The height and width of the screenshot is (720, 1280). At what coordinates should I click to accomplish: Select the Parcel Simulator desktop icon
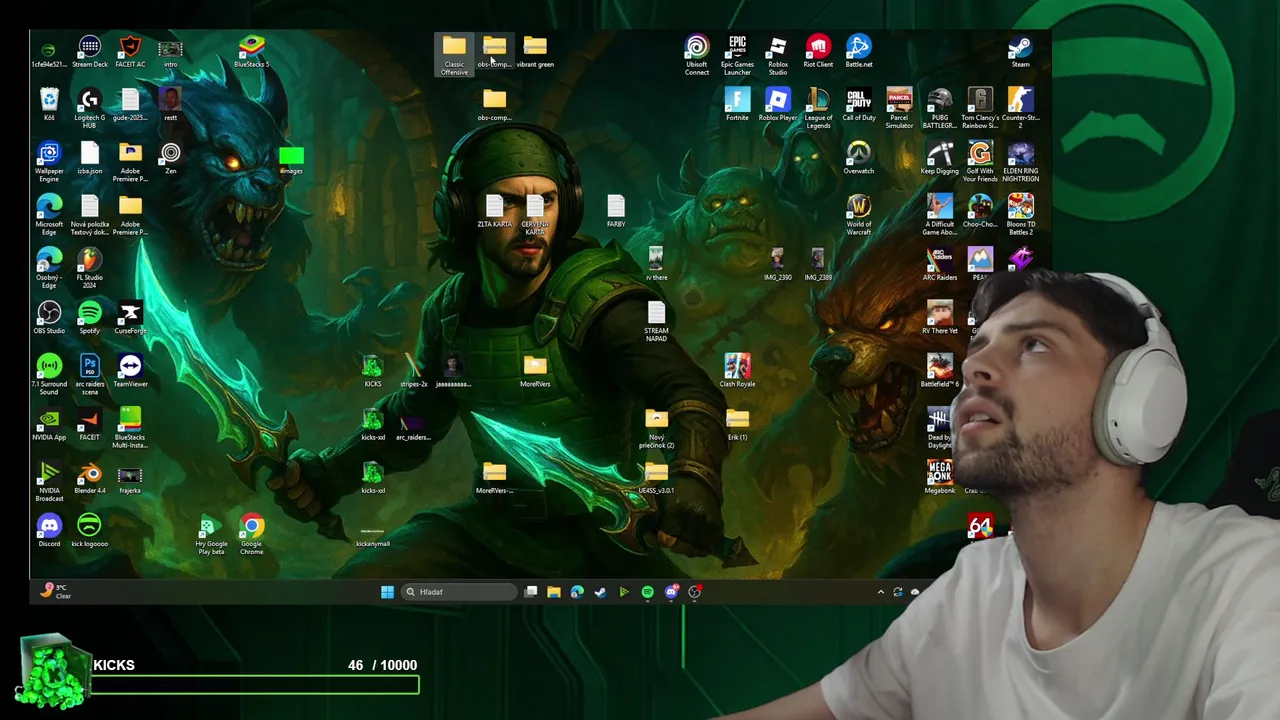pos(899,109)
